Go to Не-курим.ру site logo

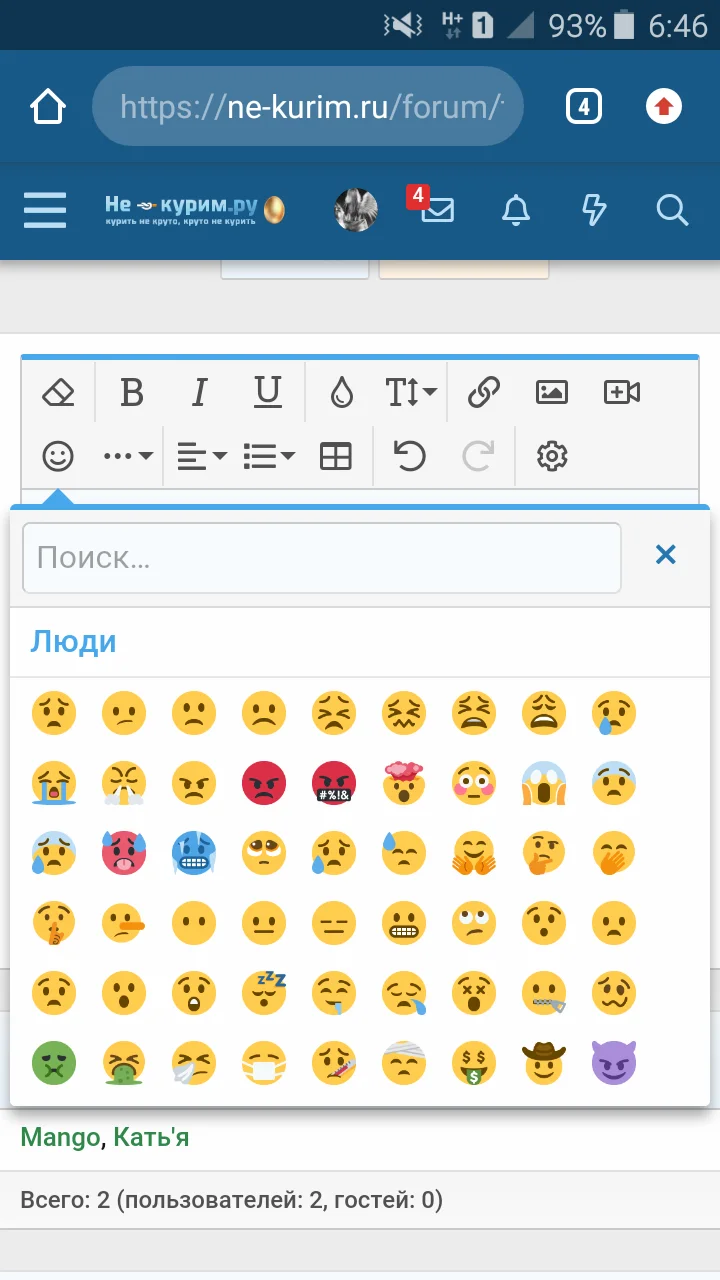pyautogui.click(x=195, y=210)
